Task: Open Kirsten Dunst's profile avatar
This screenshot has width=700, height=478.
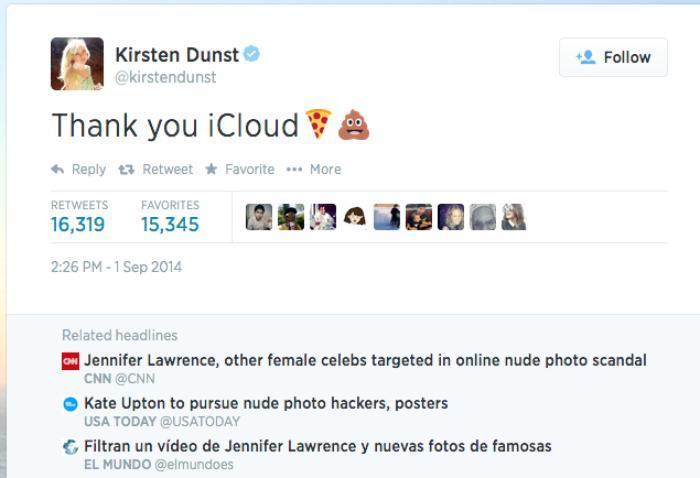Action: click(77, 64)
